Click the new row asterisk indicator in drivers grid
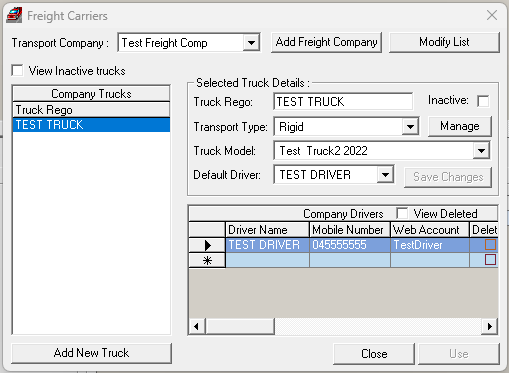The image size is (509, 373). [207, 260]
